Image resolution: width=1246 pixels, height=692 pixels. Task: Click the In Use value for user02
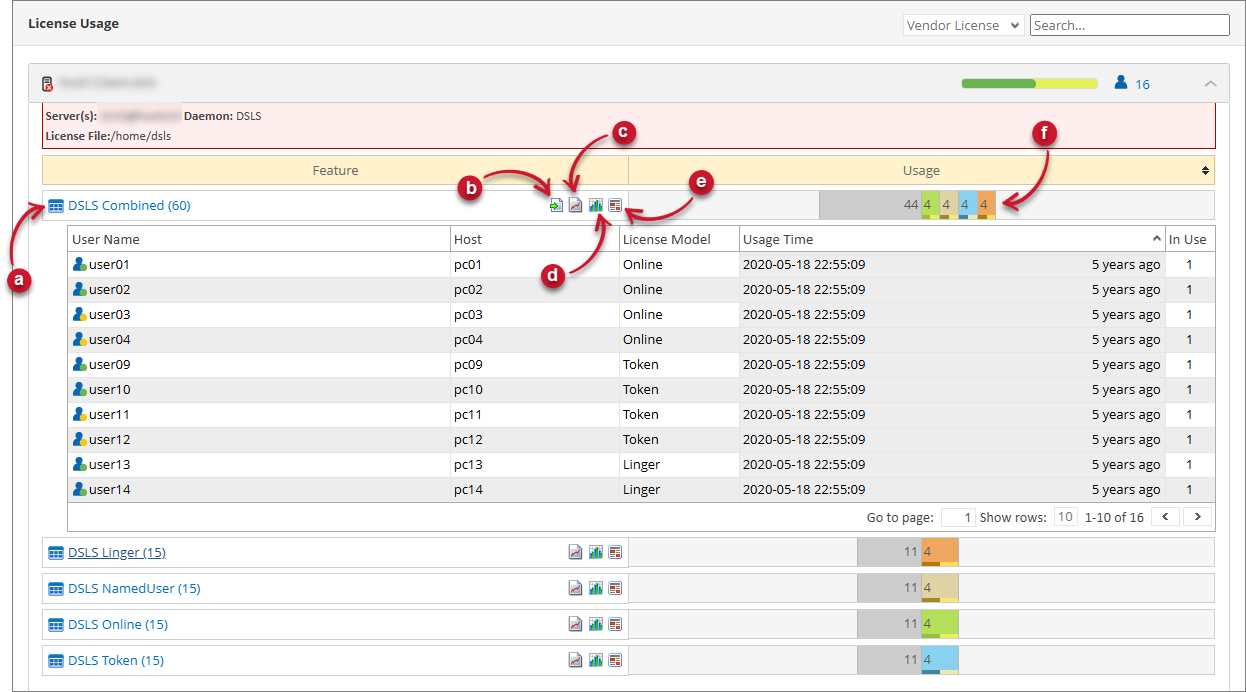1189,290
